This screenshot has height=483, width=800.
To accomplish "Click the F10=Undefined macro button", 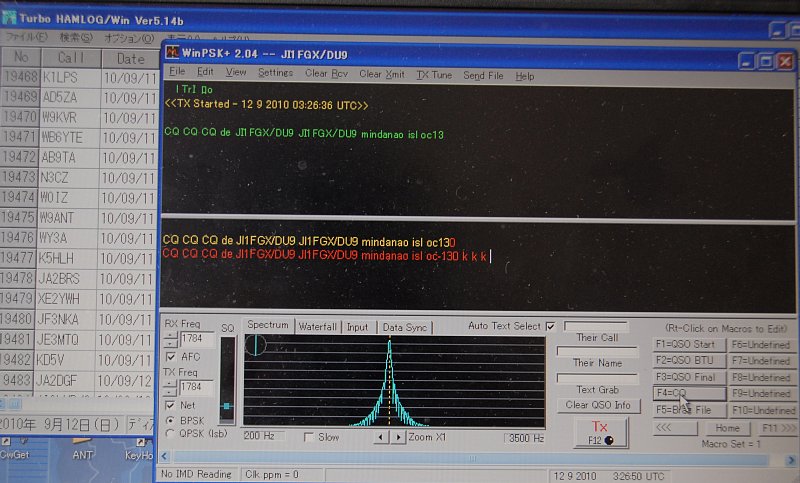I will click(762, 410).
